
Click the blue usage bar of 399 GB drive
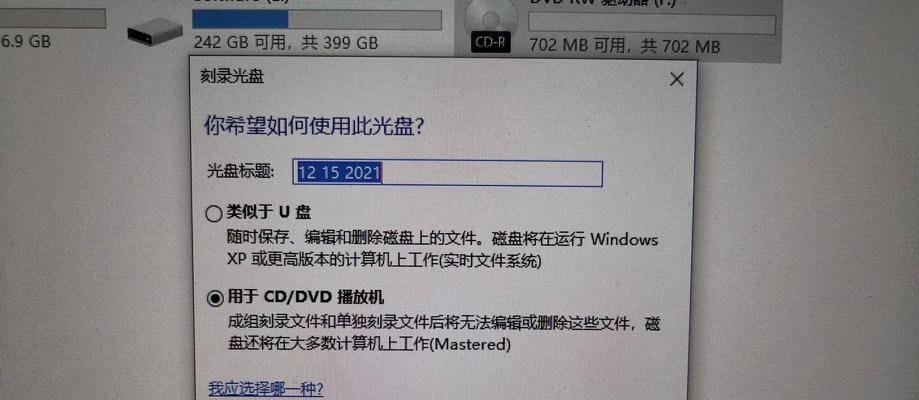pos(240,19)
